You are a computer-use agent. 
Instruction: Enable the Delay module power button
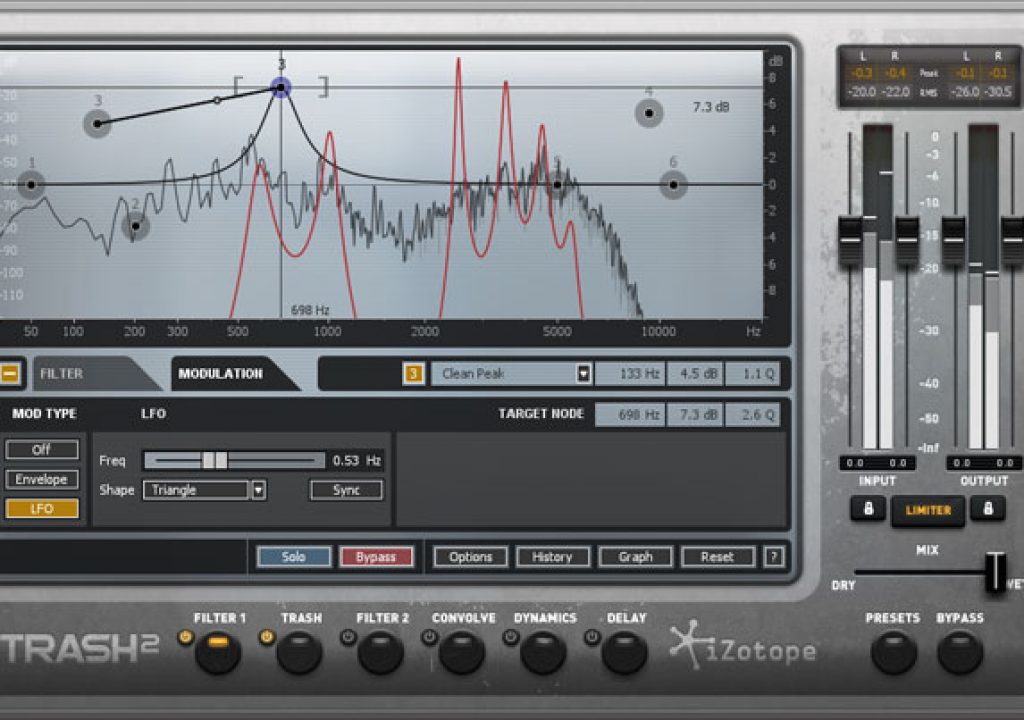(x=592, y=636)
